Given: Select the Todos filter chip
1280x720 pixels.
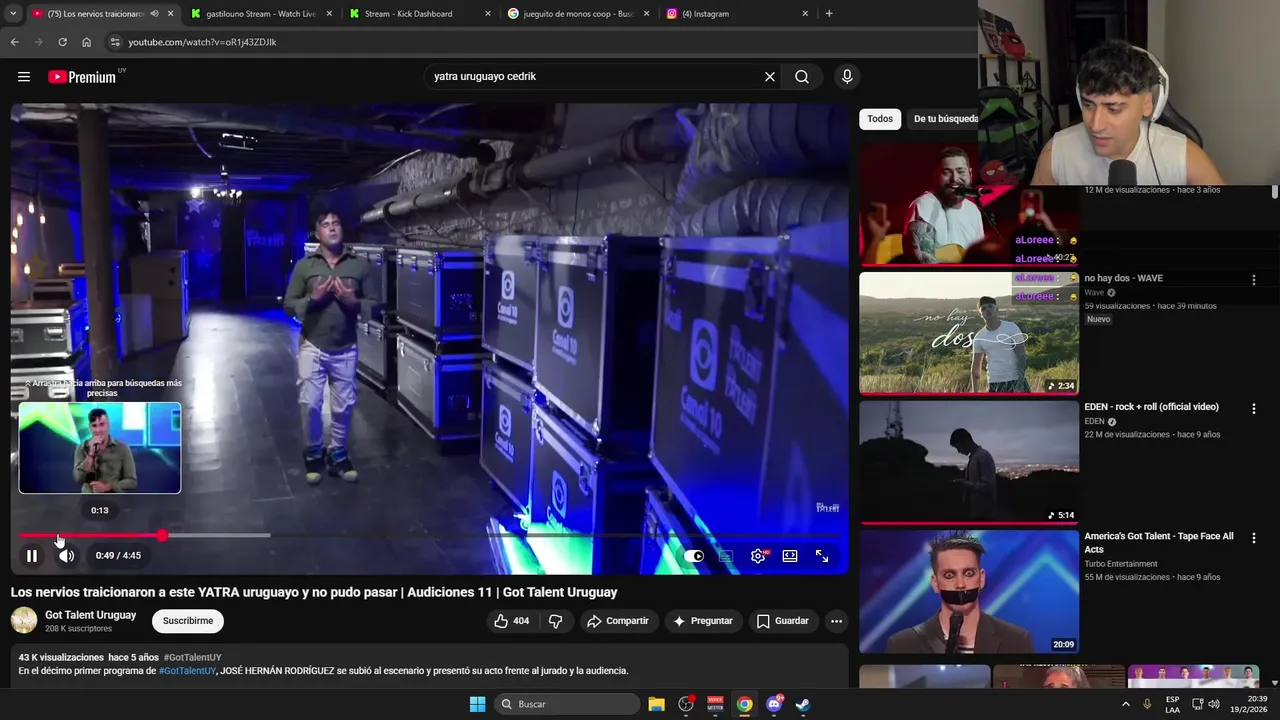Looking at the screenshot, I should (x=880, y=119).
